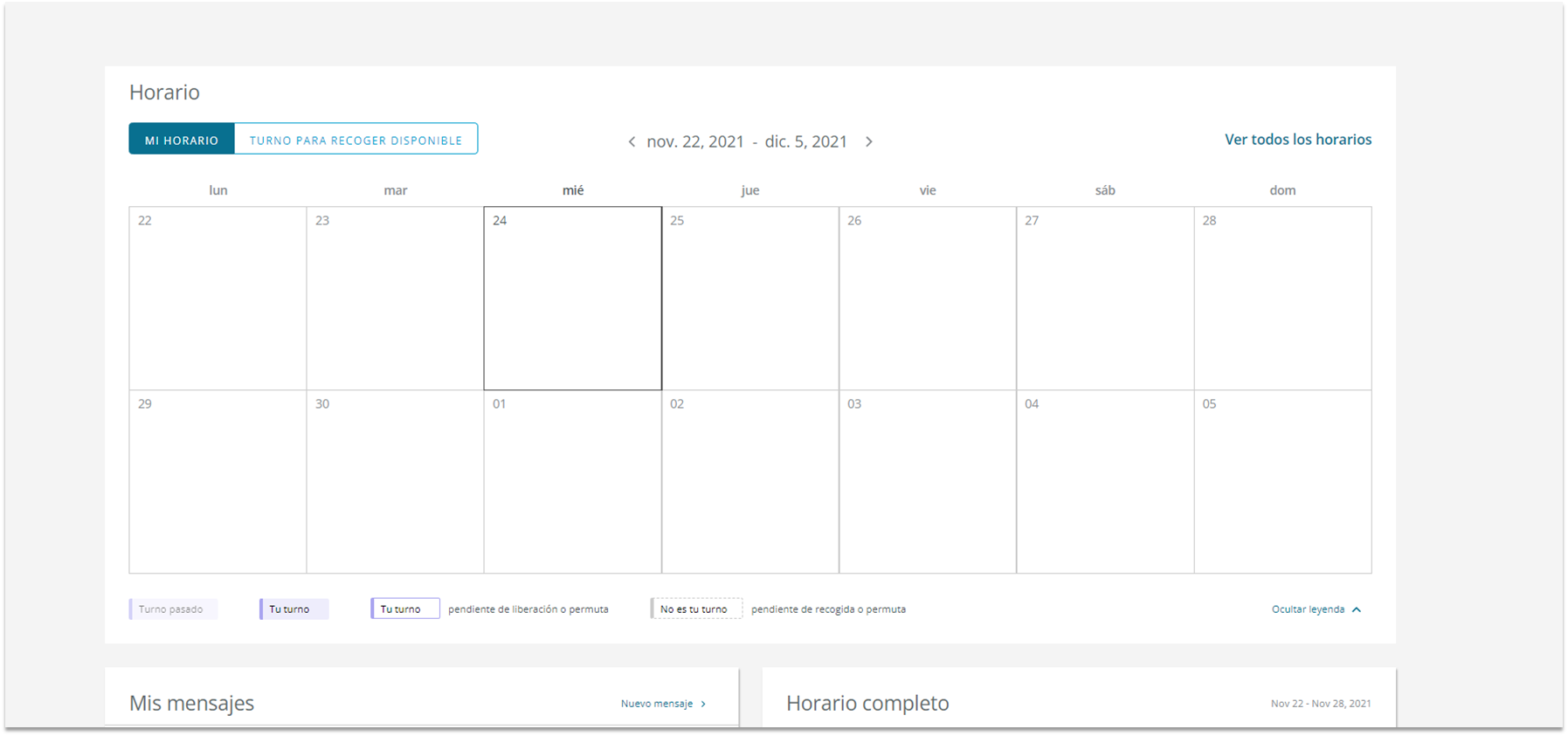Screen dimensions: 1568x736
Task: Click the No es tu turno swatch
Action: (696, 609)
